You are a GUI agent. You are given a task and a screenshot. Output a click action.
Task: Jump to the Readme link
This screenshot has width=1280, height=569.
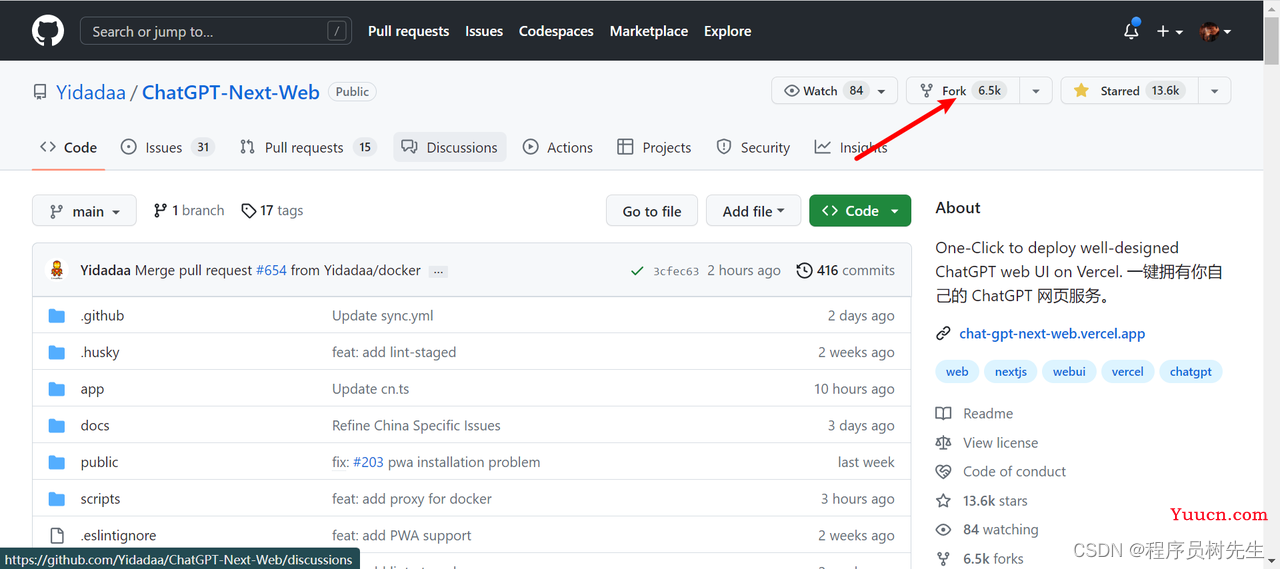pos(975,413)
